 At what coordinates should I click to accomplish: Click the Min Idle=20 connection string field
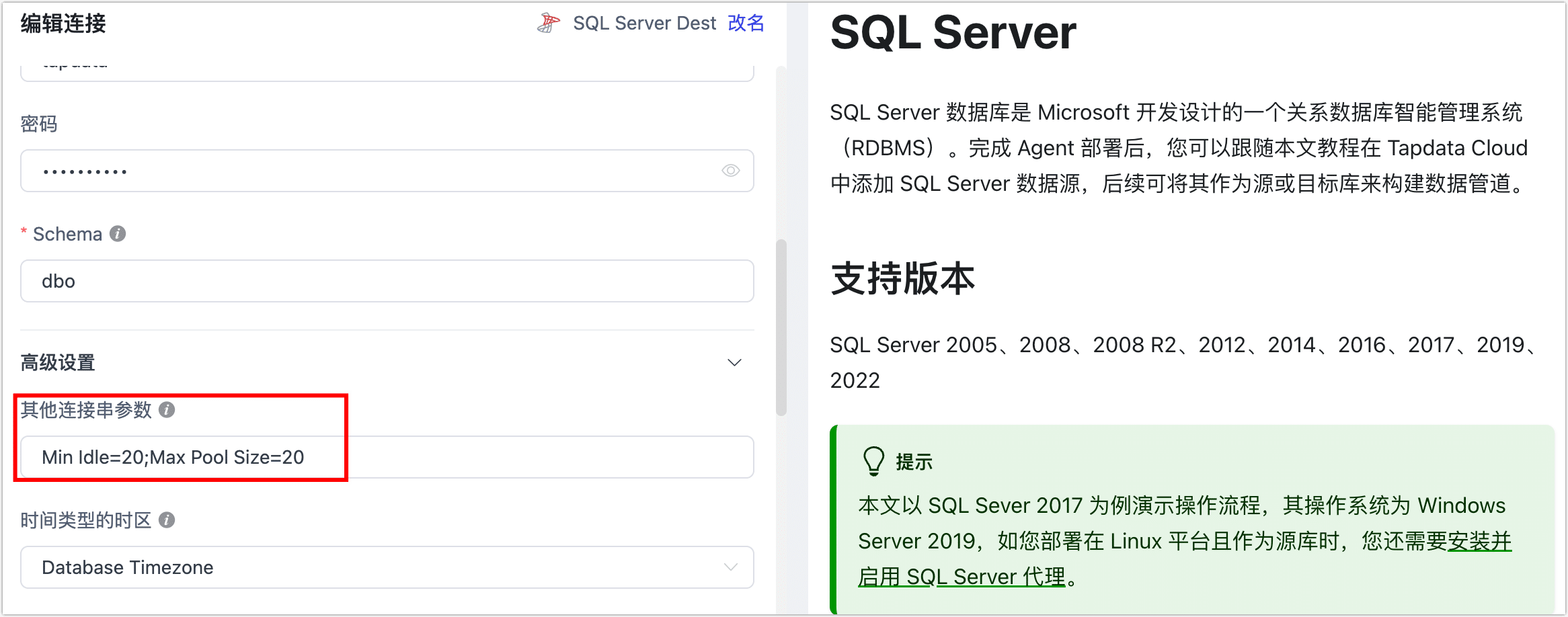pyautogui.click(x=387, y=457)
